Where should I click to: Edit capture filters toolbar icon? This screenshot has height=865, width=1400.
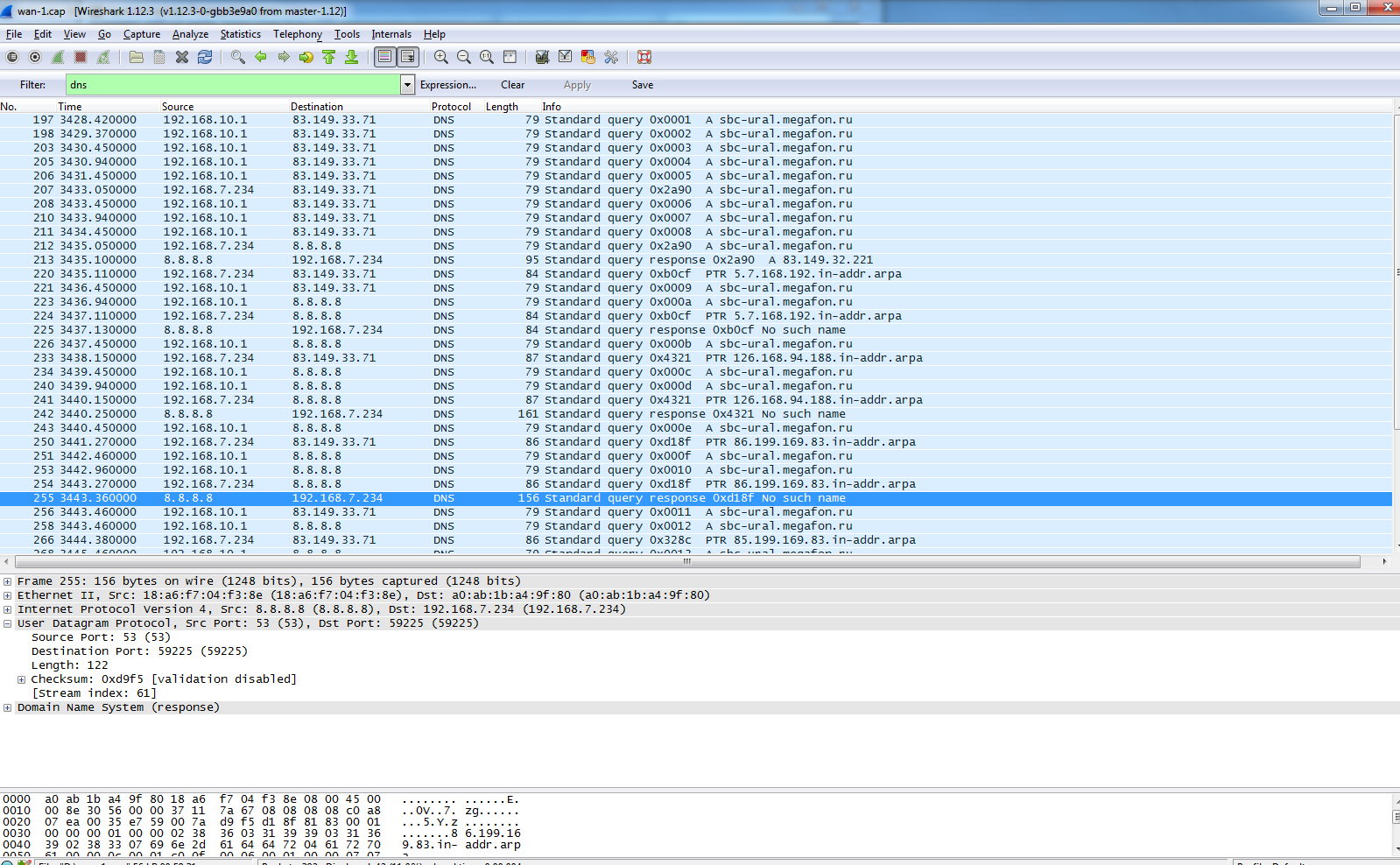coord(543,57)
